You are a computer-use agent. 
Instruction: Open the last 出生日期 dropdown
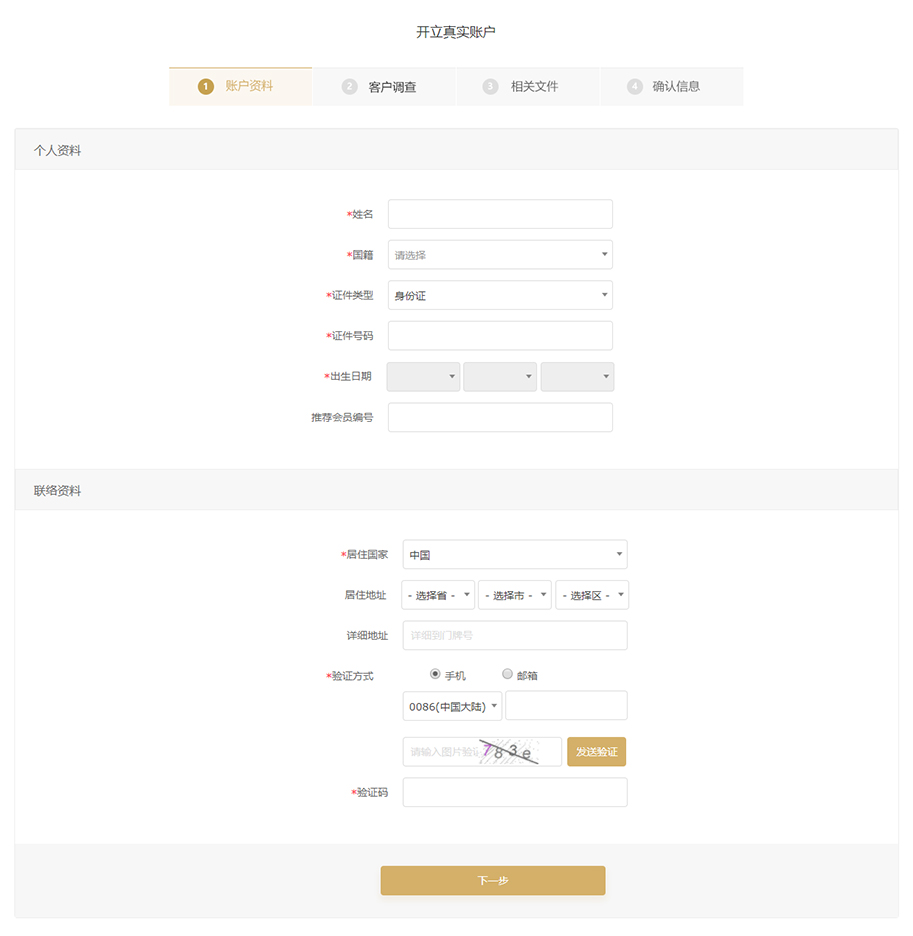[577, 377]
